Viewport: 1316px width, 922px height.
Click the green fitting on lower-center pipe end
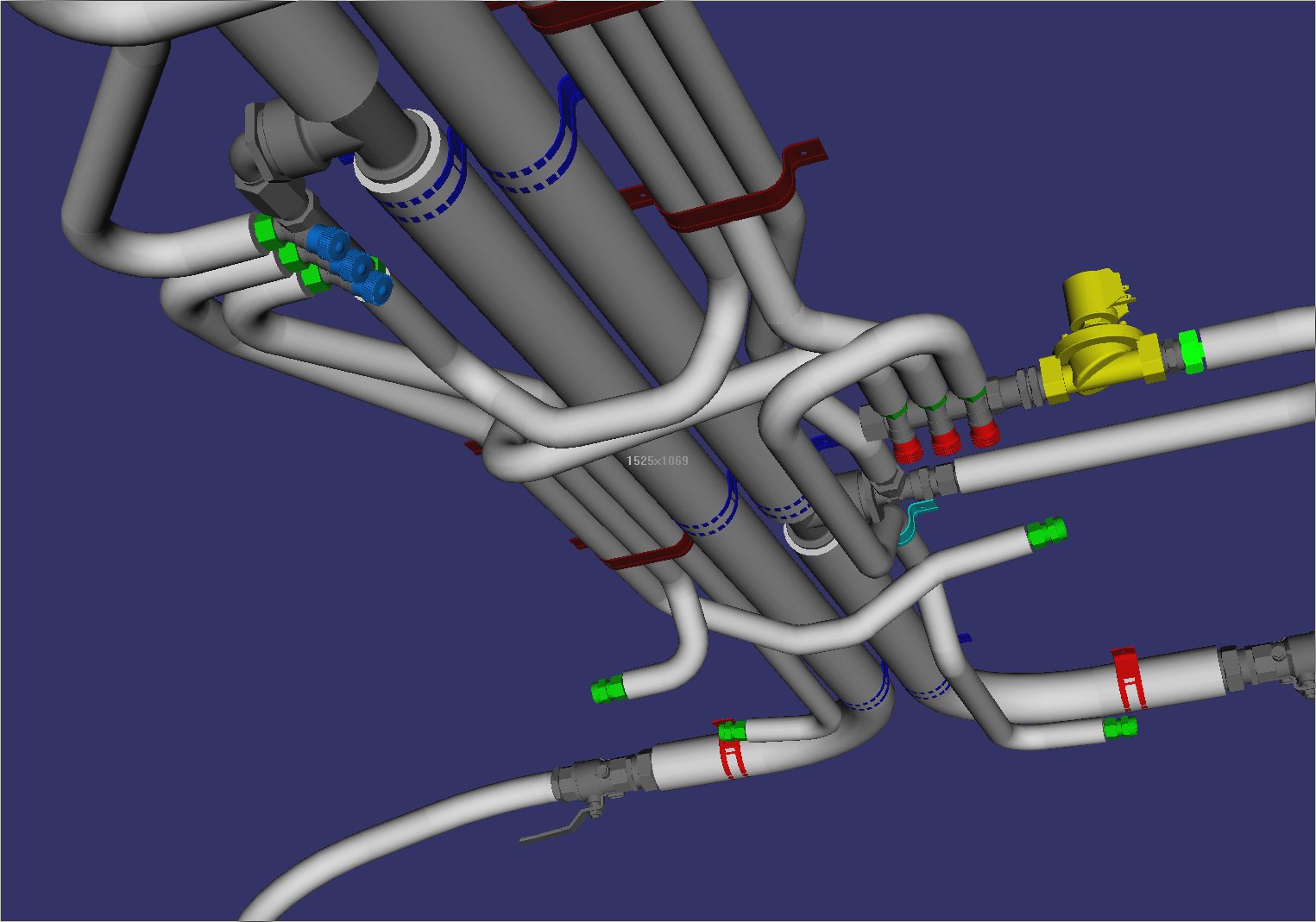point(608,690)
